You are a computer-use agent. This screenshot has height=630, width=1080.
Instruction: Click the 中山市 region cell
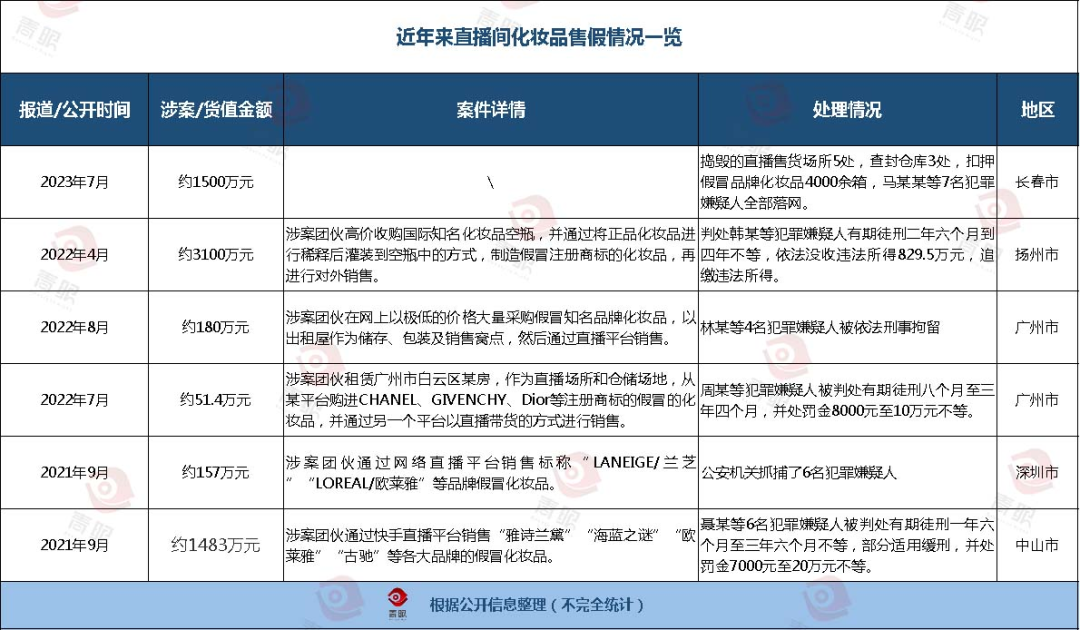pyautogui.click(x=1038, y=545)
